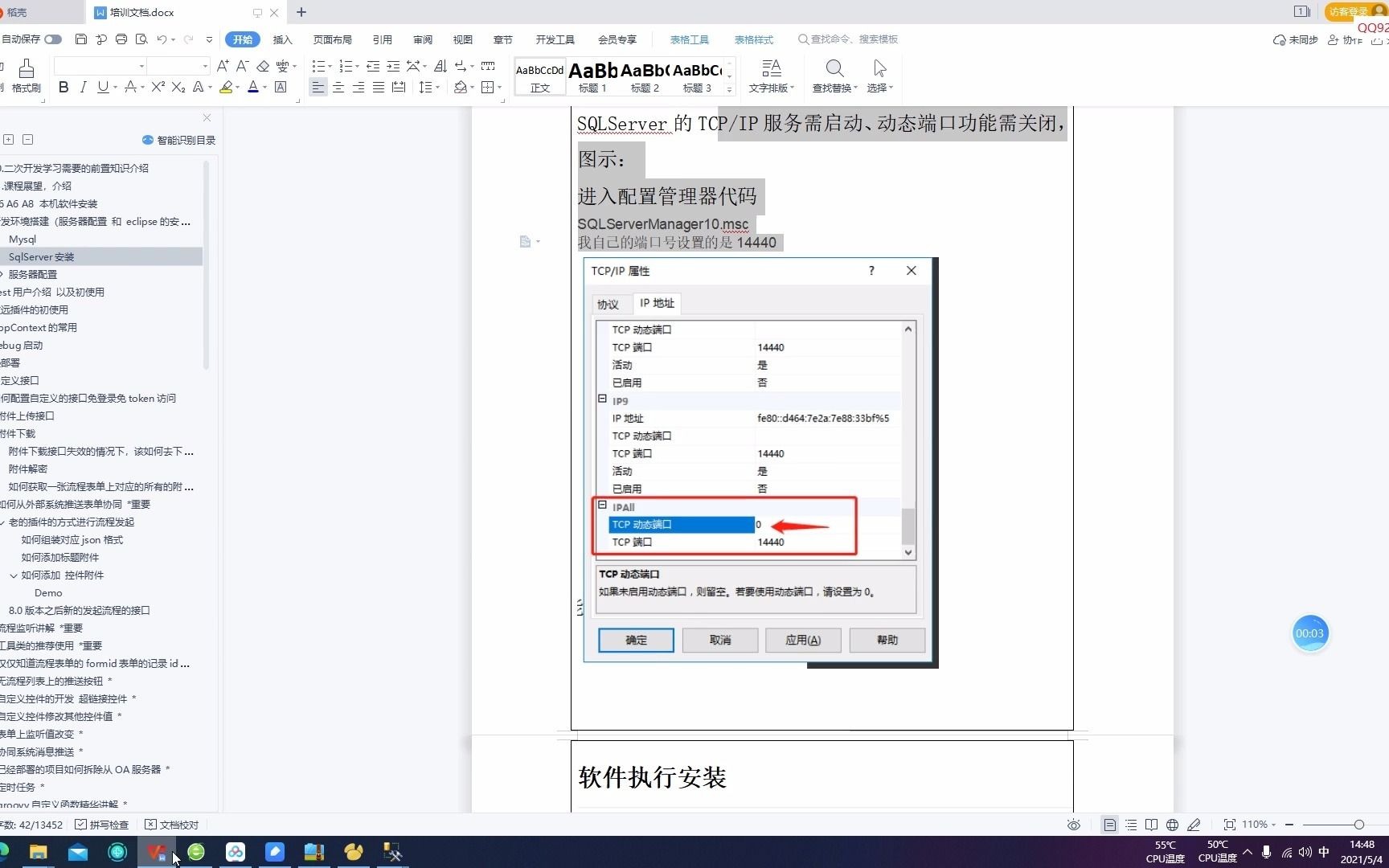This screenshot has height=868, width=1389.
Task: Increase paragraph indent
Action: [x=393, y=66]
